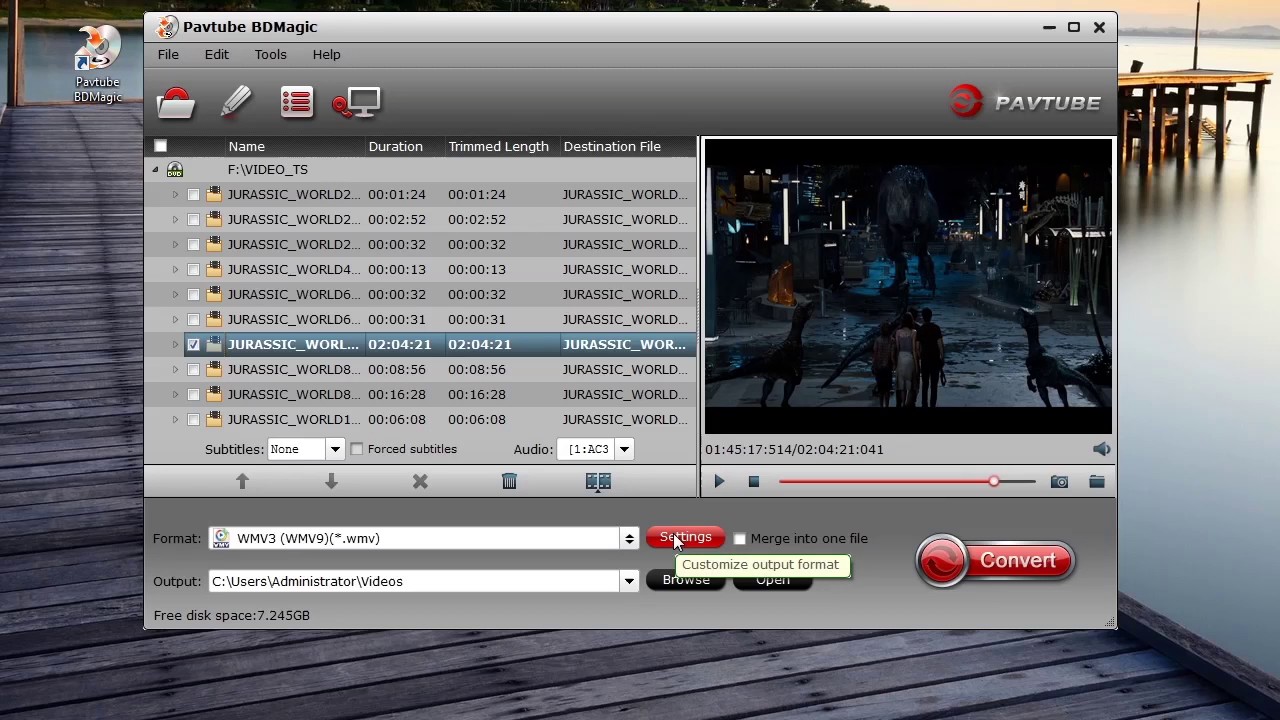The height and width of the screenshot is (720, 1280).
Task: Click the movie icon of the 00:00:13 title
Action: (214, 270)
